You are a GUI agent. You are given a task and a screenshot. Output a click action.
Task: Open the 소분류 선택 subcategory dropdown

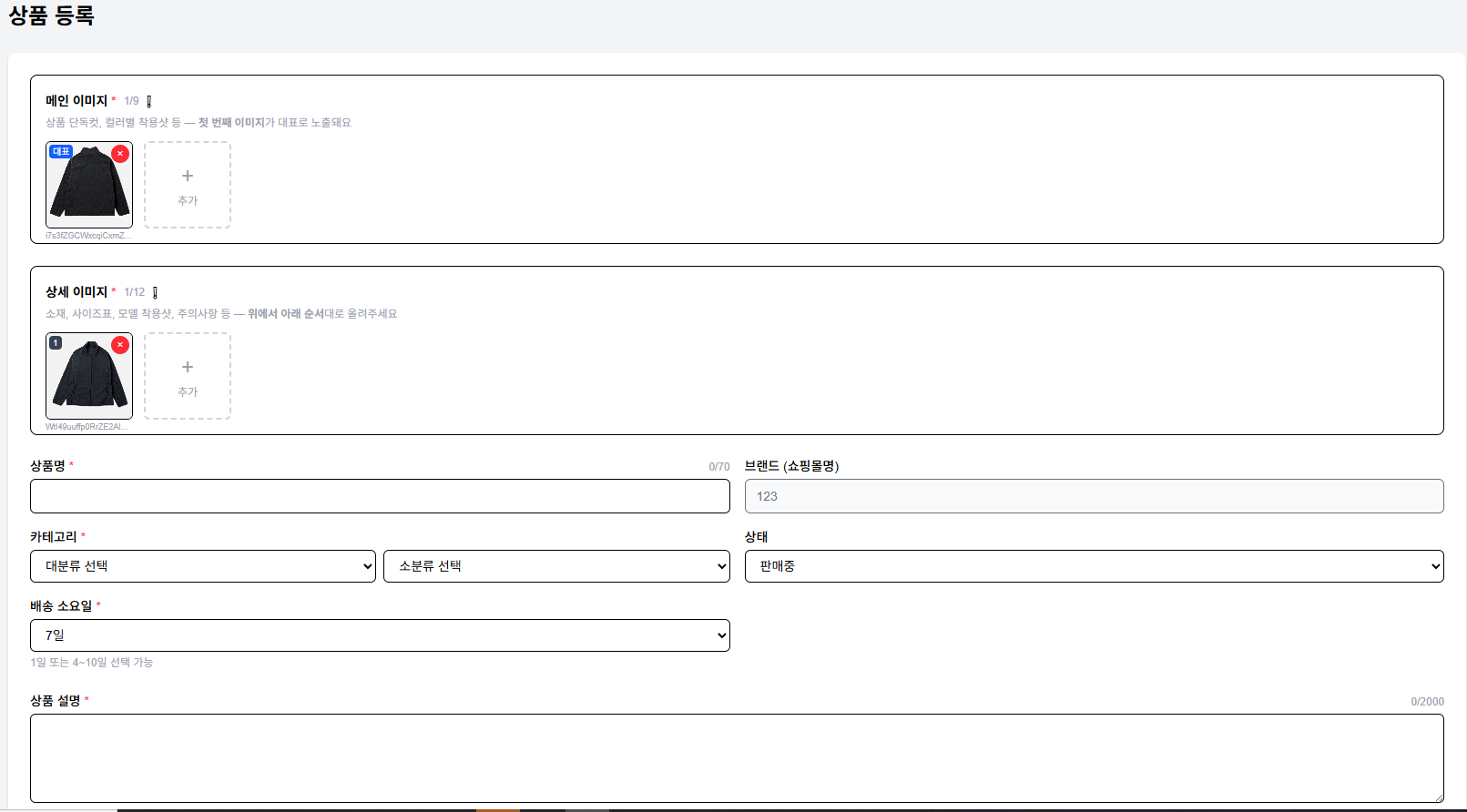point(556,566)
